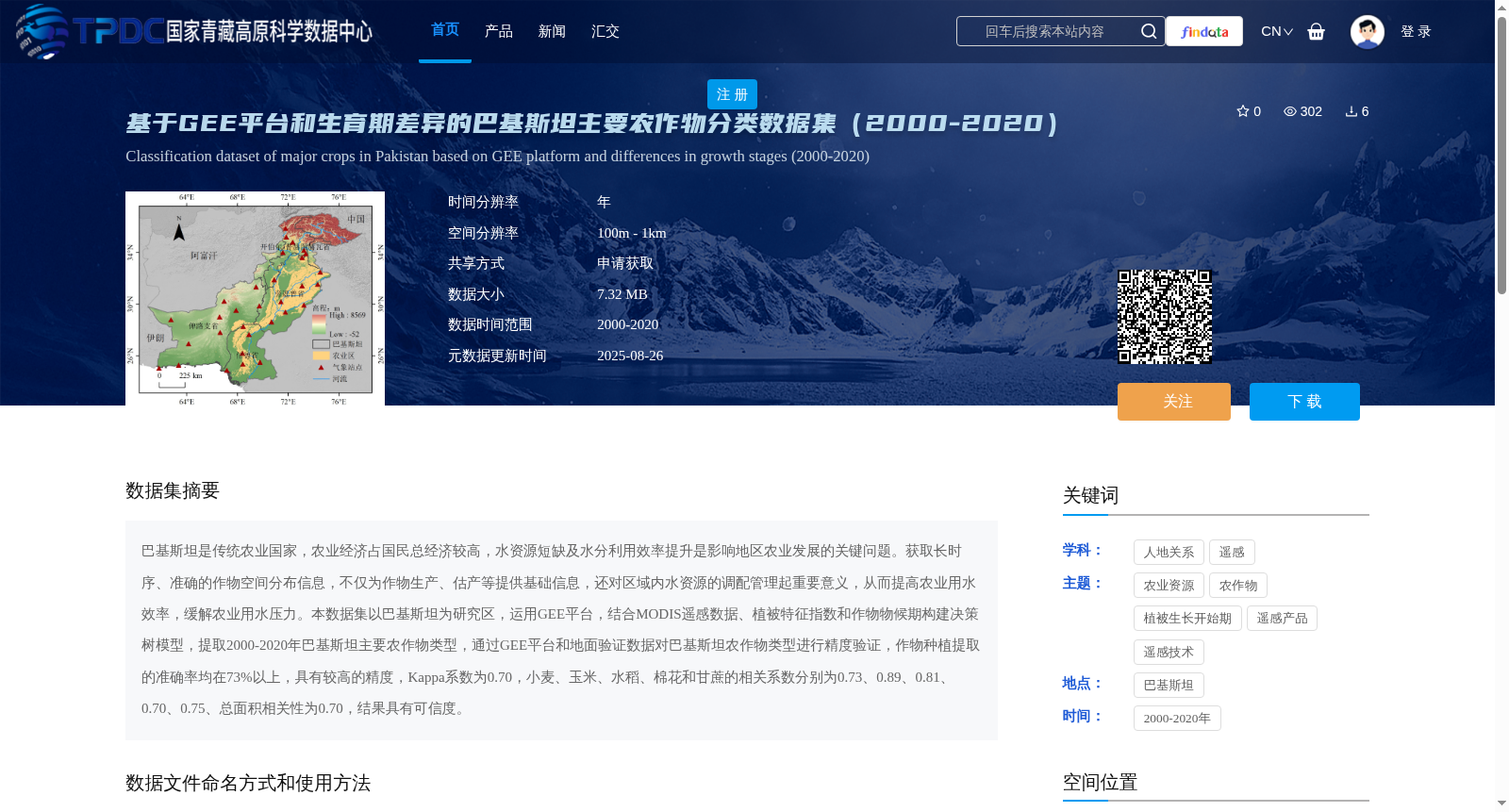
Task: Open the 产品 menu item
Action: [499, 31]
